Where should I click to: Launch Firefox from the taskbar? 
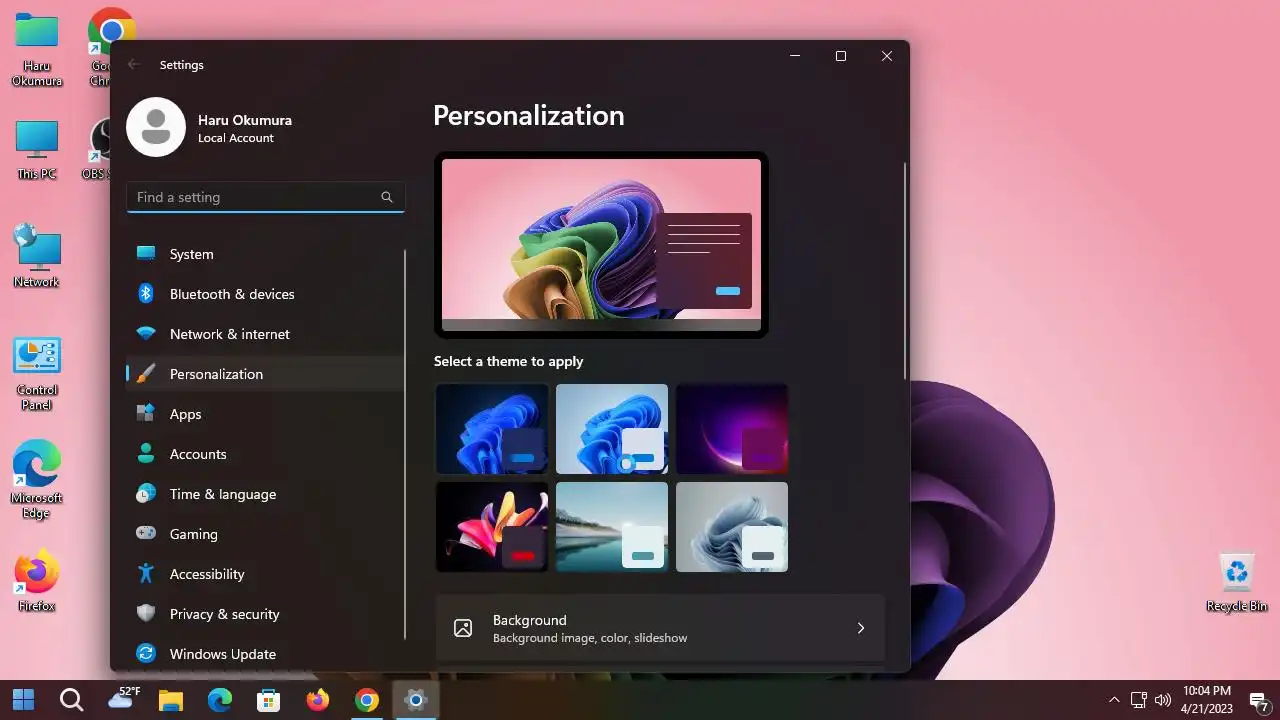pos(318,700)
